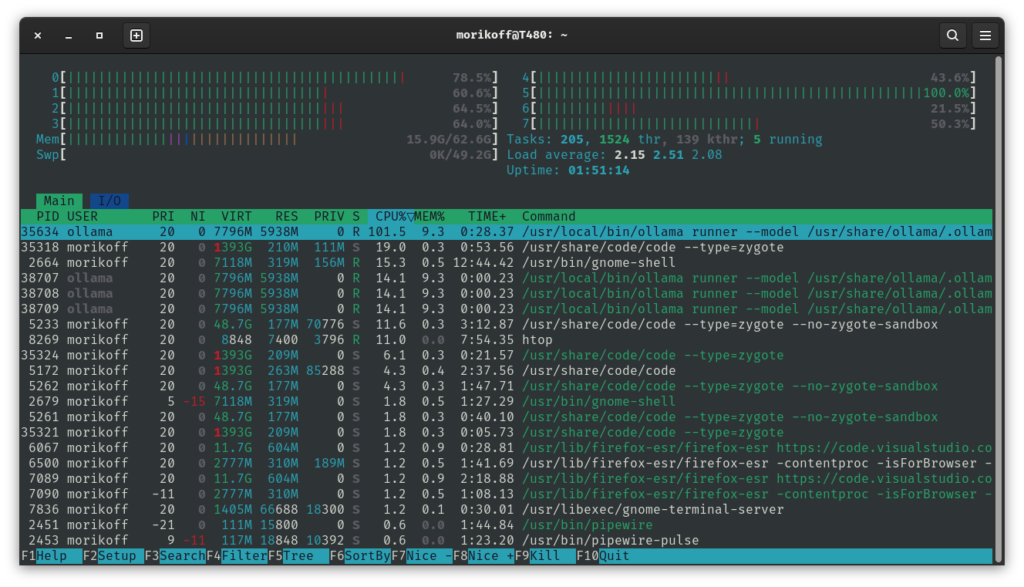Click CPU 0 usage meter
1024x587 pixels.
[x=275, y=78]
